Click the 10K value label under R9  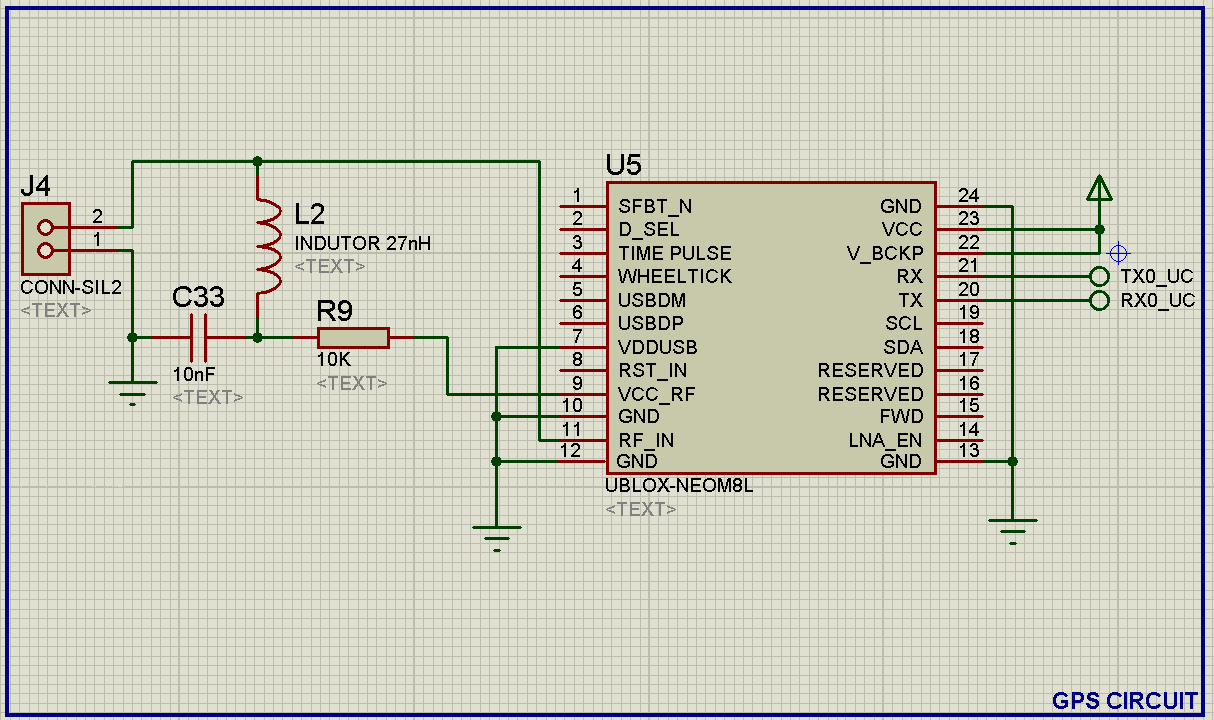[x=333, y=360]
